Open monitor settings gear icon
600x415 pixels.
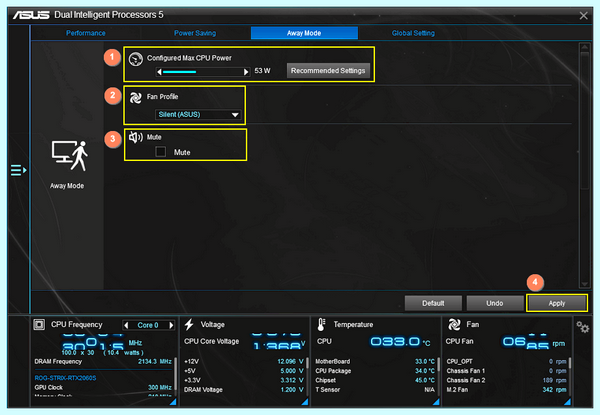tap(583, 327)
